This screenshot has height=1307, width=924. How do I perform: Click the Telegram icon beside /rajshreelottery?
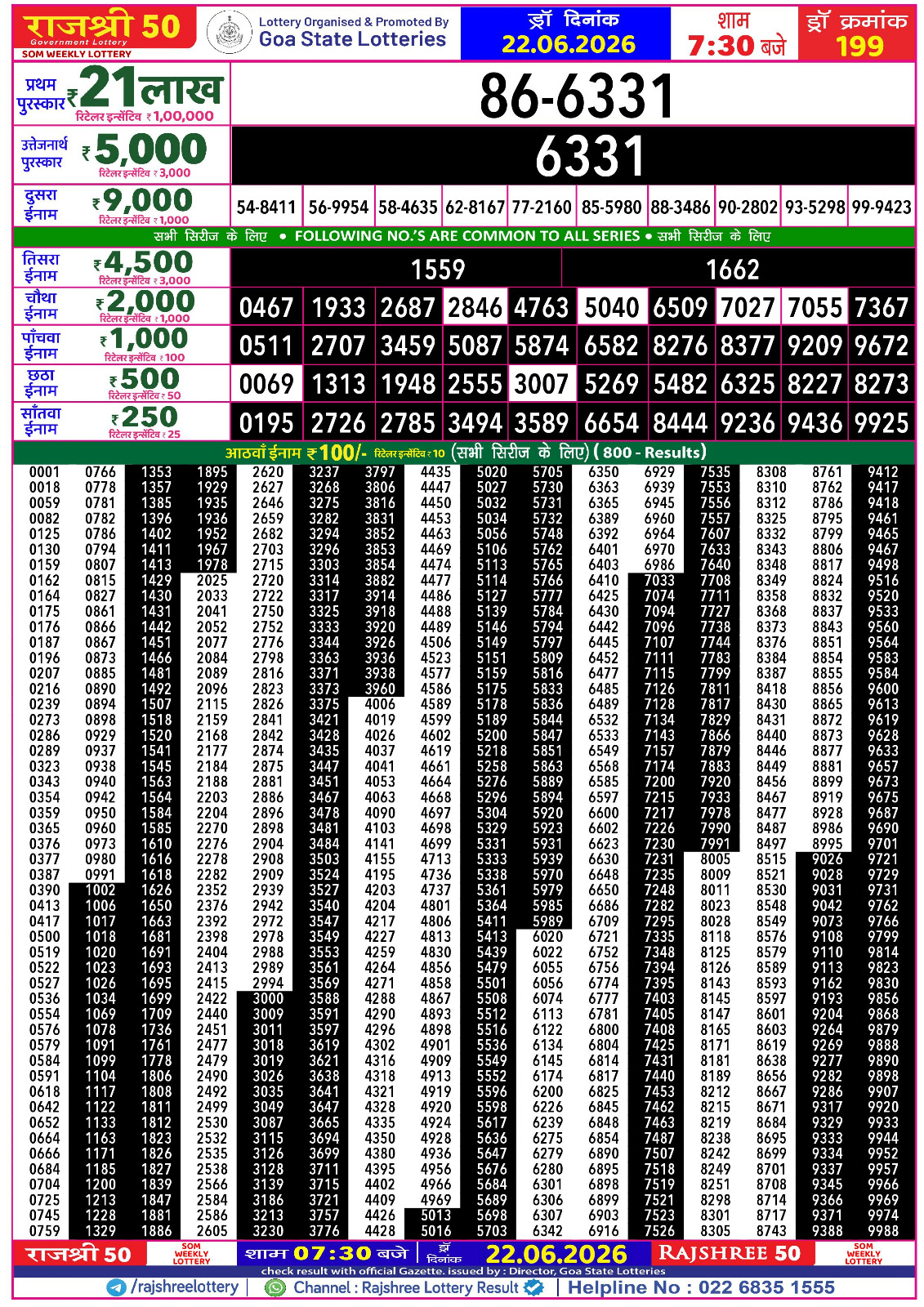coord(117,1287)
